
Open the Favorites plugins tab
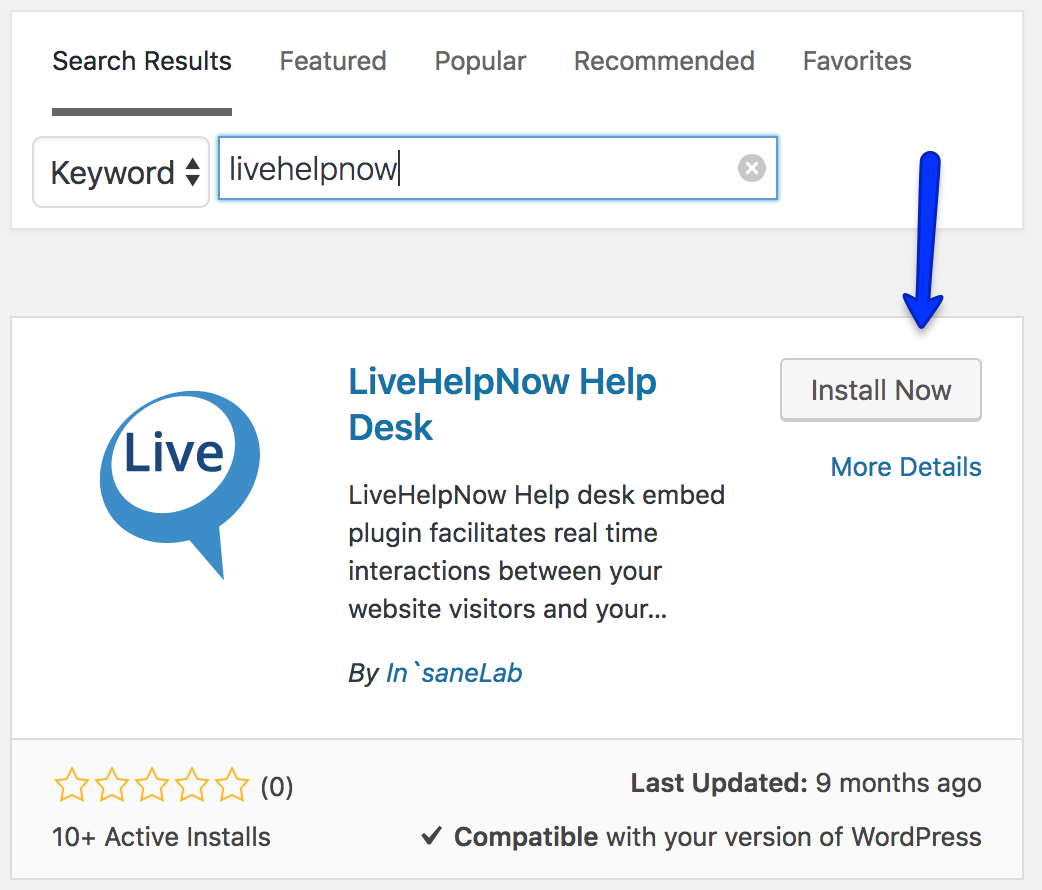coord(857,61)
